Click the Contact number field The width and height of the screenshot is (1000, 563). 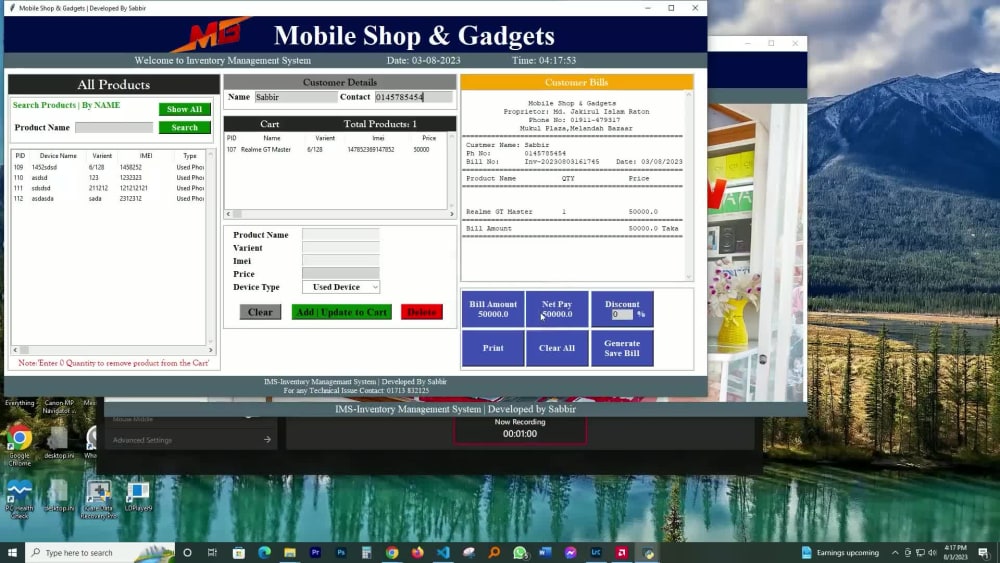pyautogui.click(x=413, y=97)
